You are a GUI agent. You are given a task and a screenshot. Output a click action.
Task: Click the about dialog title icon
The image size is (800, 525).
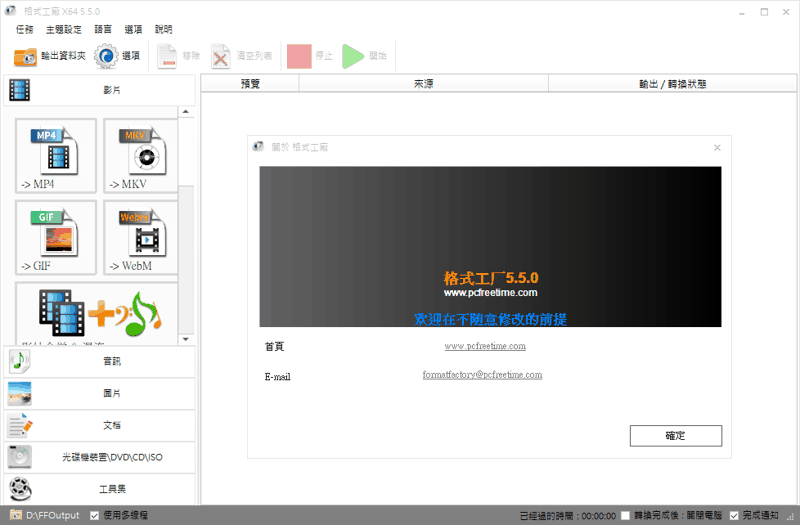(x=259, y=147)
